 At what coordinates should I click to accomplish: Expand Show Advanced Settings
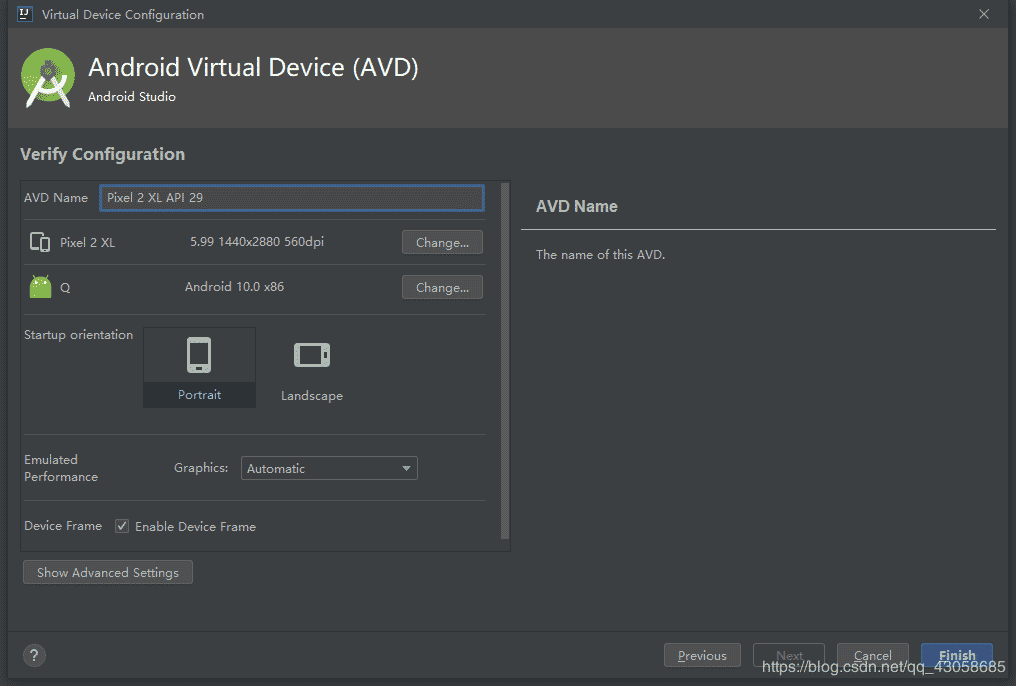[108, 573]
